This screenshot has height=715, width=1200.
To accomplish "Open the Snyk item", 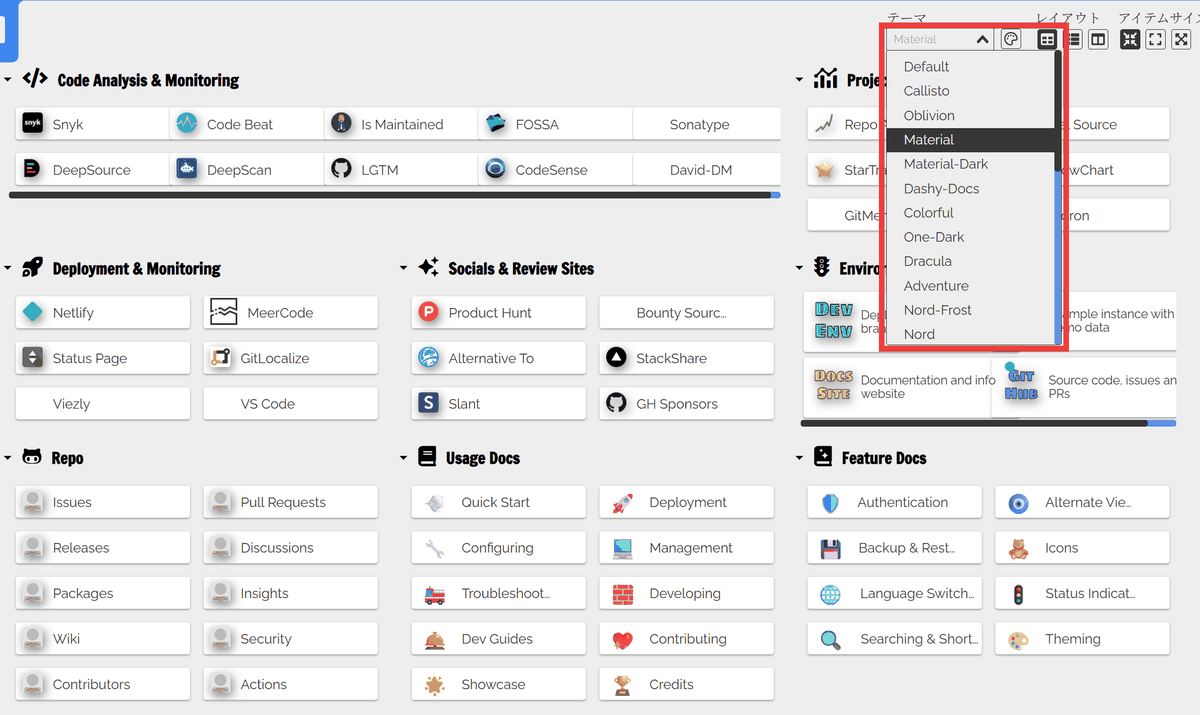I will (x=93, y=125).
